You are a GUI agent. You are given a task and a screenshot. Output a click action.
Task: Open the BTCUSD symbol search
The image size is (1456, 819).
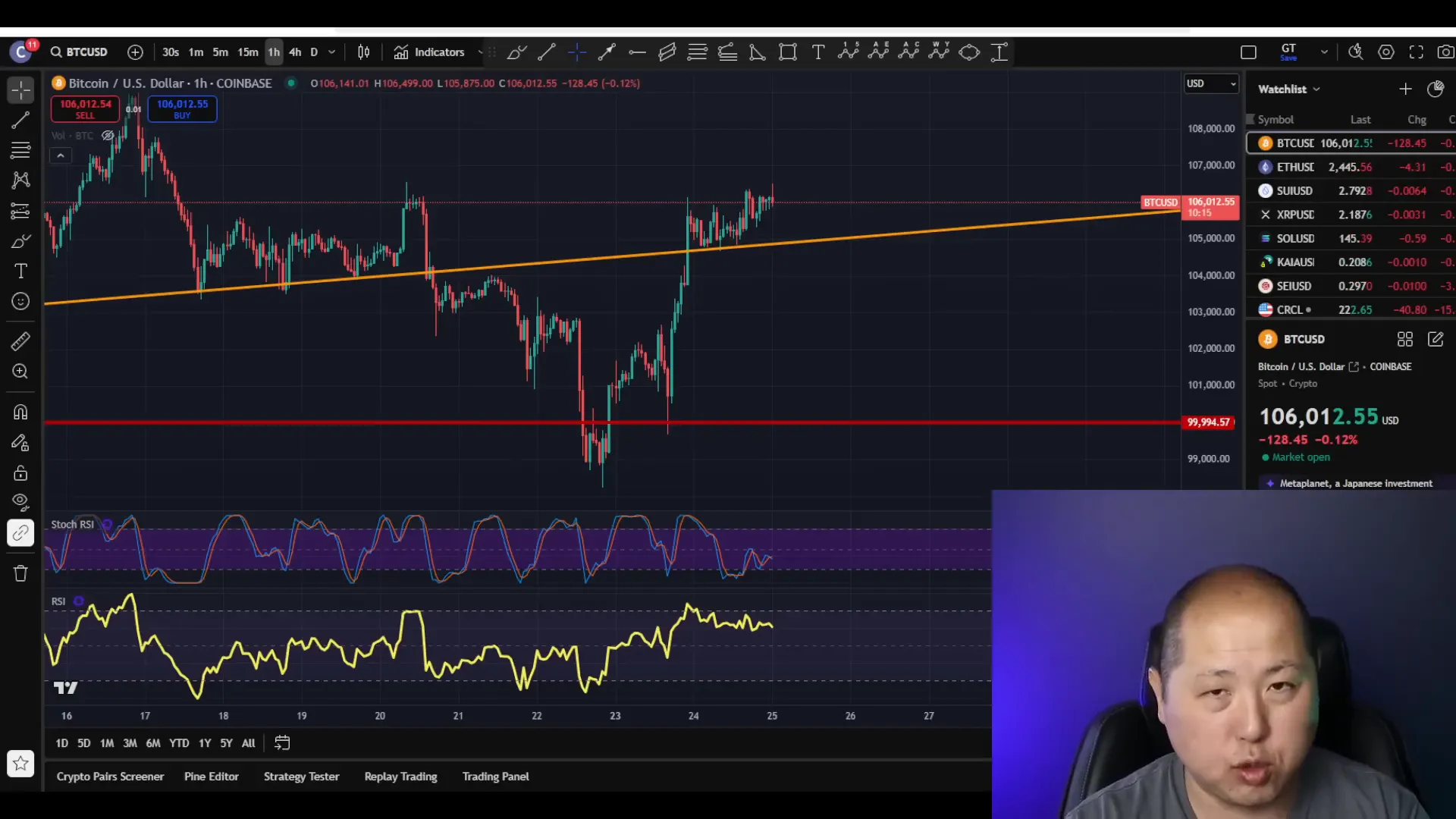pos(79,52)
